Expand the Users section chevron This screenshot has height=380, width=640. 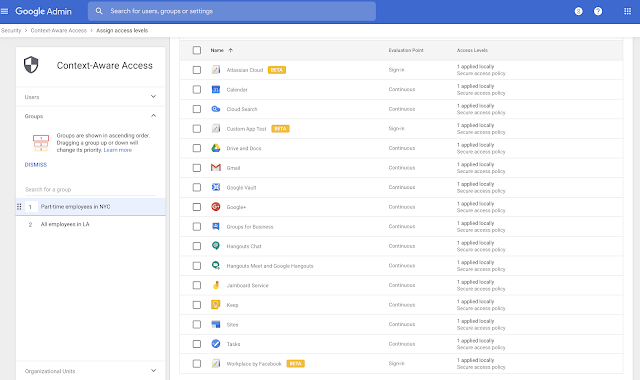point(153,97)
